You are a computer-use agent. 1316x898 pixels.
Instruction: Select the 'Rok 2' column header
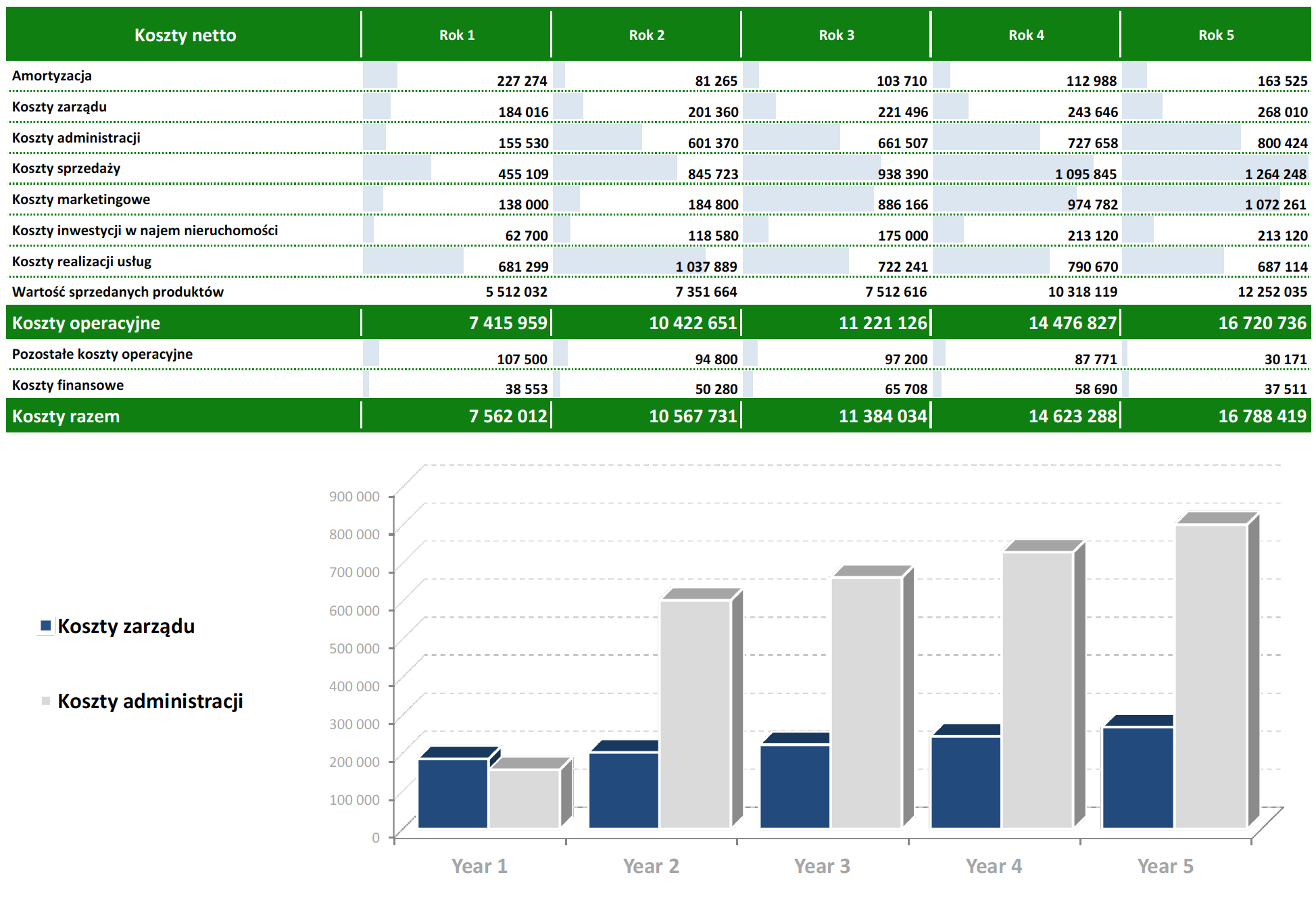pyautogui.click(x=647, y=35)
